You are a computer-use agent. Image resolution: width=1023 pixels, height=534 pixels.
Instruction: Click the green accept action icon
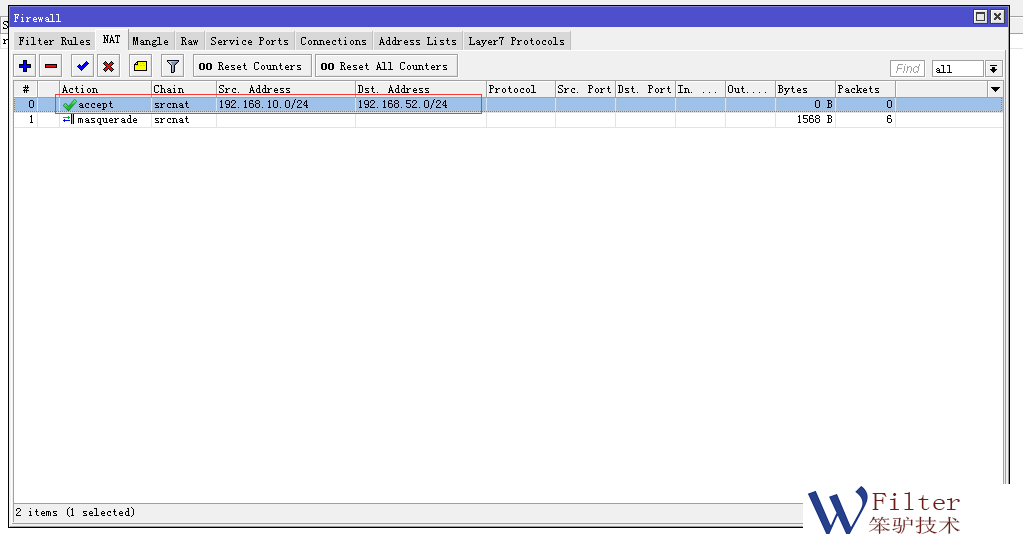[x=69, y=105]
